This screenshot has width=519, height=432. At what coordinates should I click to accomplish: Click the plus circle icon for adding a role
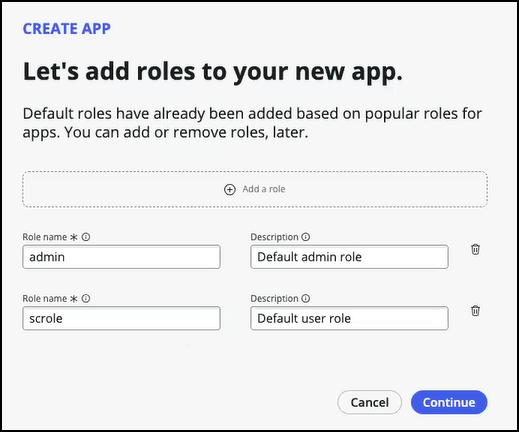229,189
